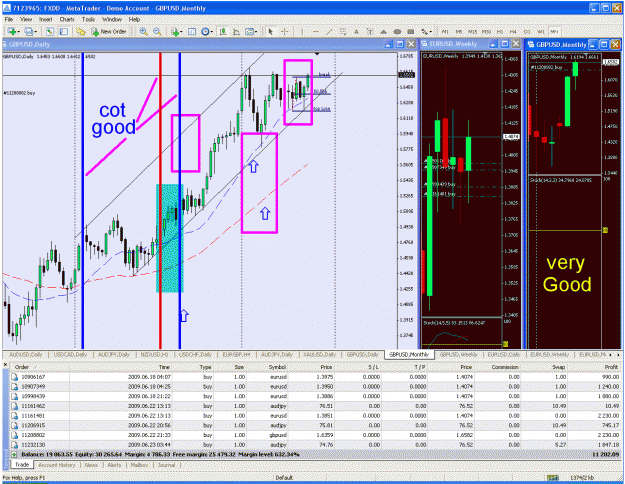Click the New Order button
The width and height of the screenshot is (625, 484).
pyautogui.click(x=109, y=31)
